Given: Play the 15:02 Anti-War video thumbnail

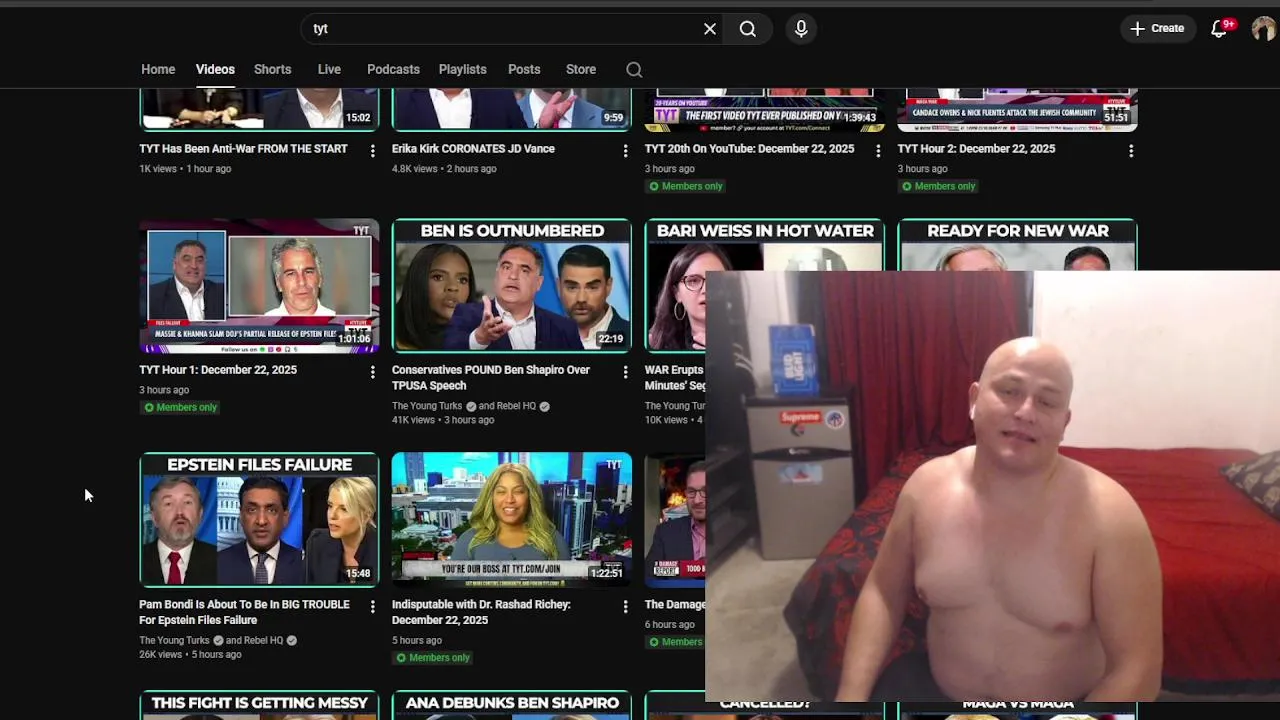Looking at the screenshot, I should (x=259, y=109).
